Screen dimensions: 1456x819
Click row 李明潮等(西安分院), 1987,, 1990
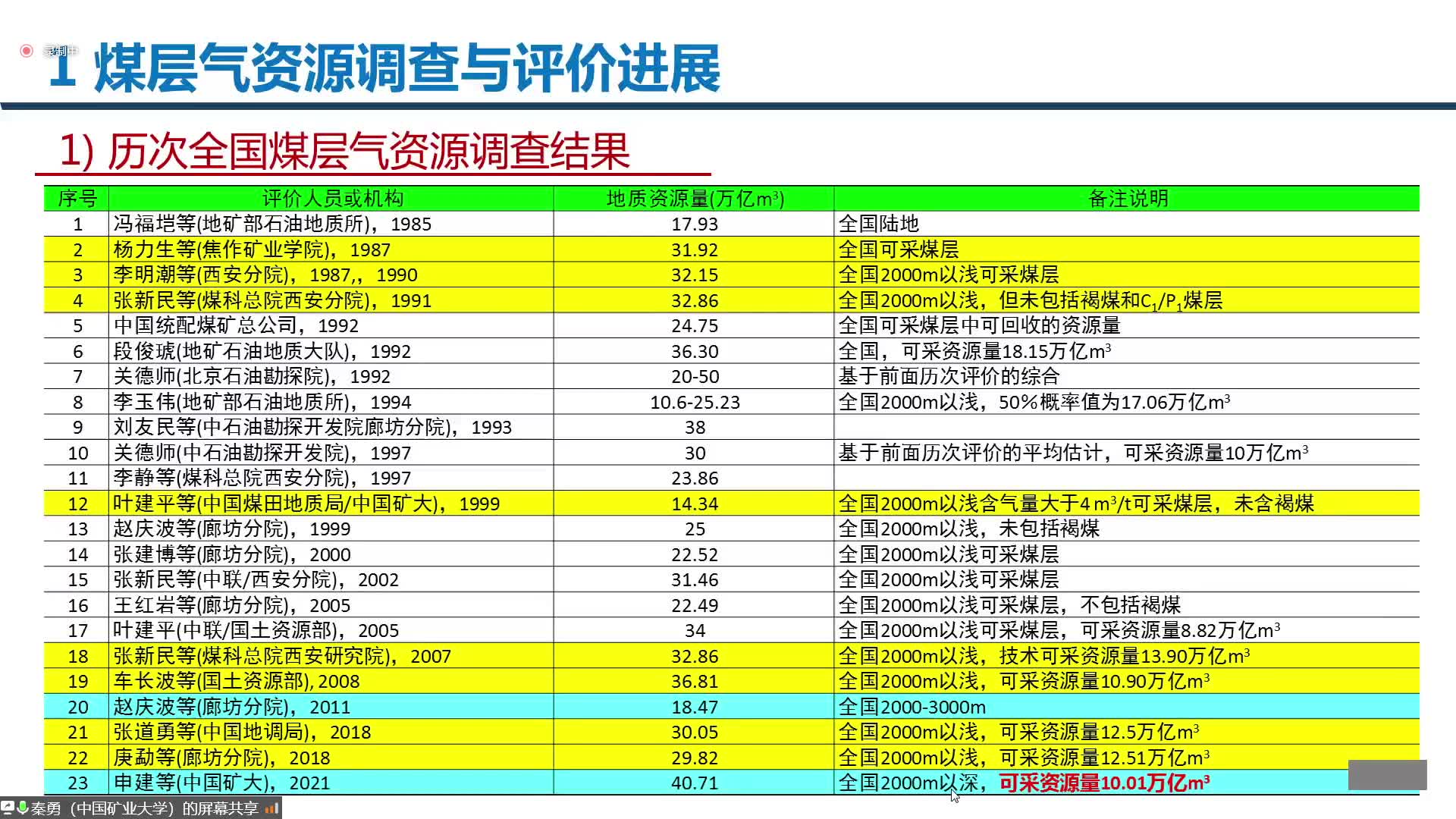pyautogui.click(x=731, y=275)
